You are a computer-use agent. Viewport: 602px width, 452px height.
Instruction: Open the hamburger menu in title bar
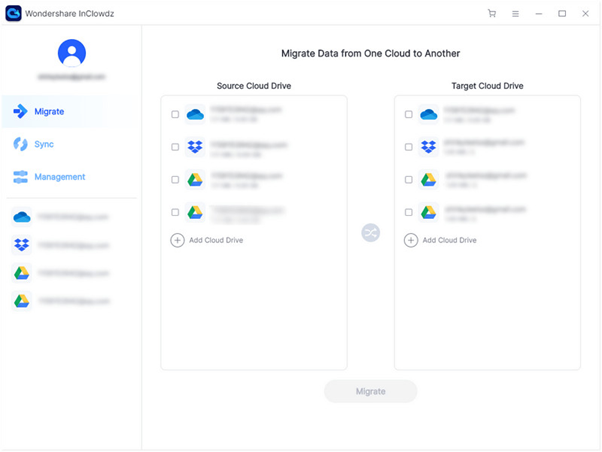(x=515, y=14)
